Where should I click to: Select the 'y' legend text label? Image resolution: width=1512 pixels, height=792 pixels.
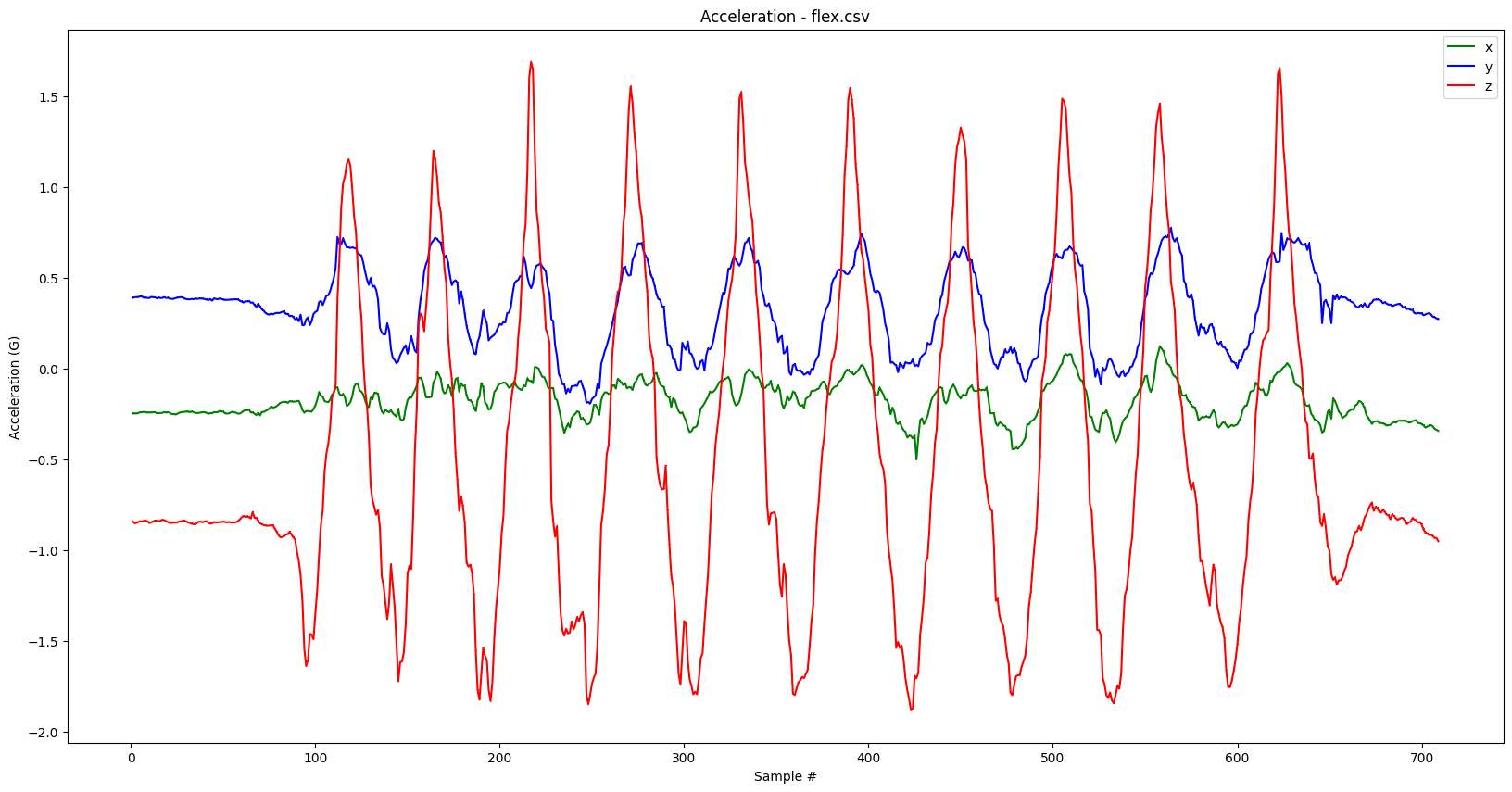click(1489, 67)
